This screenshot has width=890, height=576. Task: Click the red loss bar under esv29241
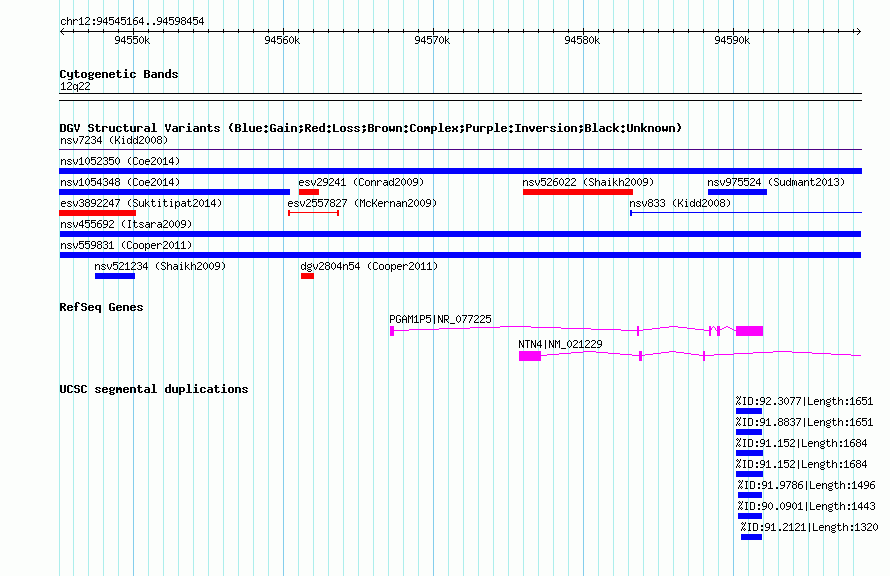coord(309,192)
